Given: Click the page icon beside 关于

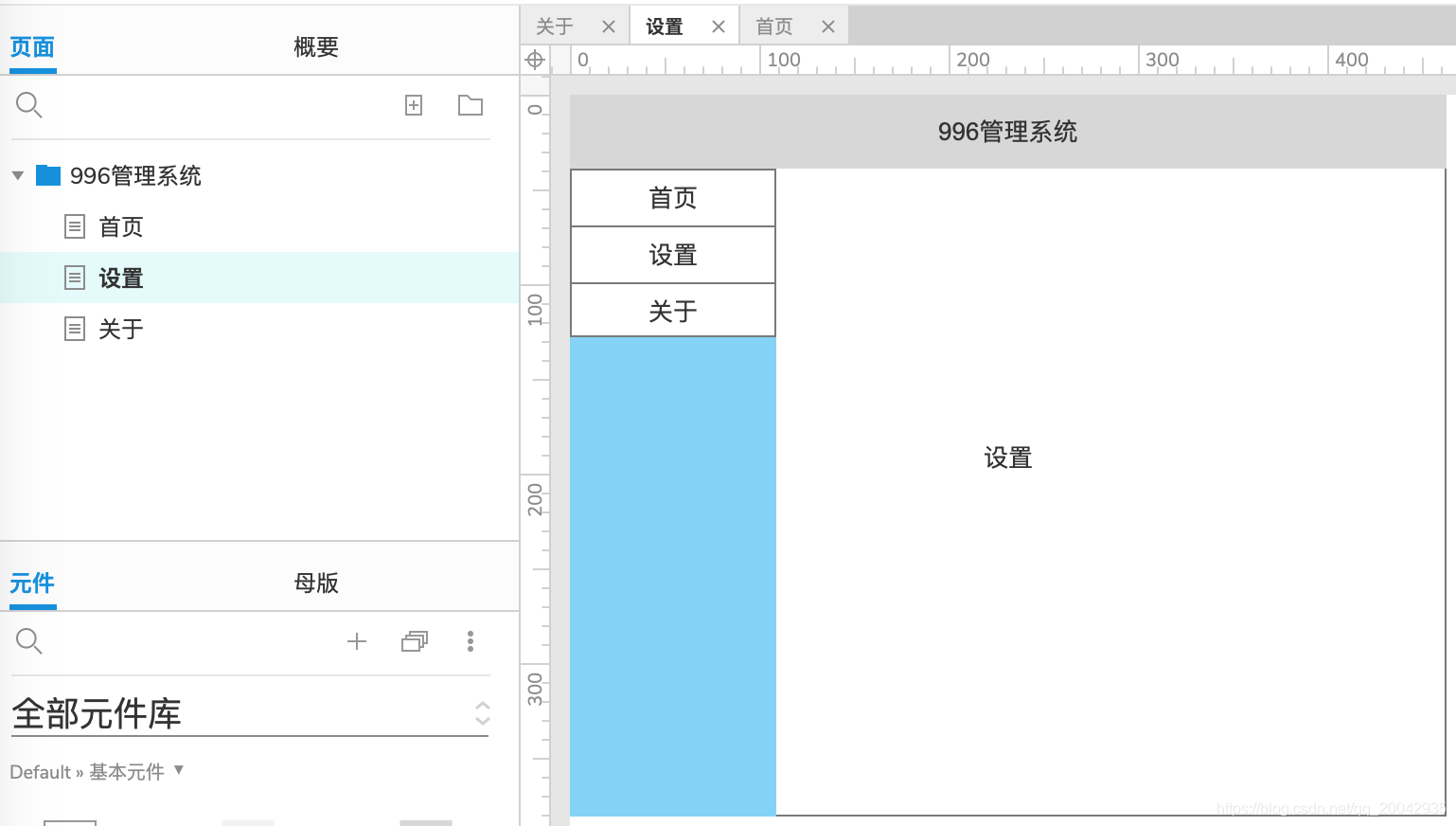Looking at the screenshot, I should pos(75,329).
